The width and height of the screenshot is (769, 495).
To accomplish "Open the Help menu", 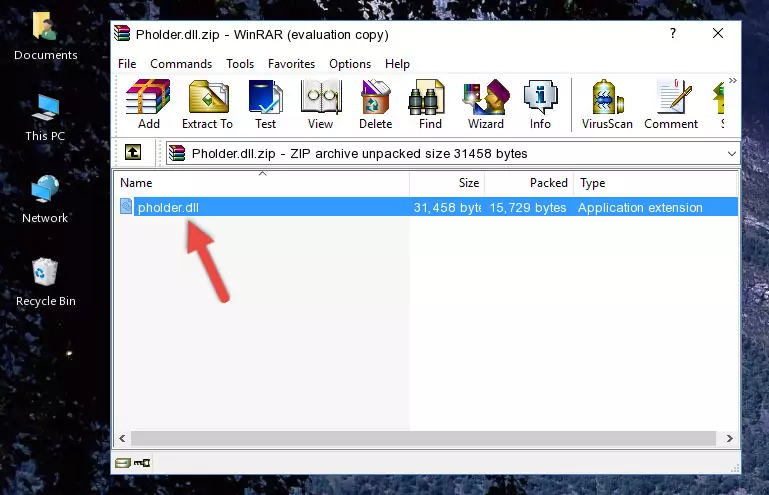I will point(397,64).
